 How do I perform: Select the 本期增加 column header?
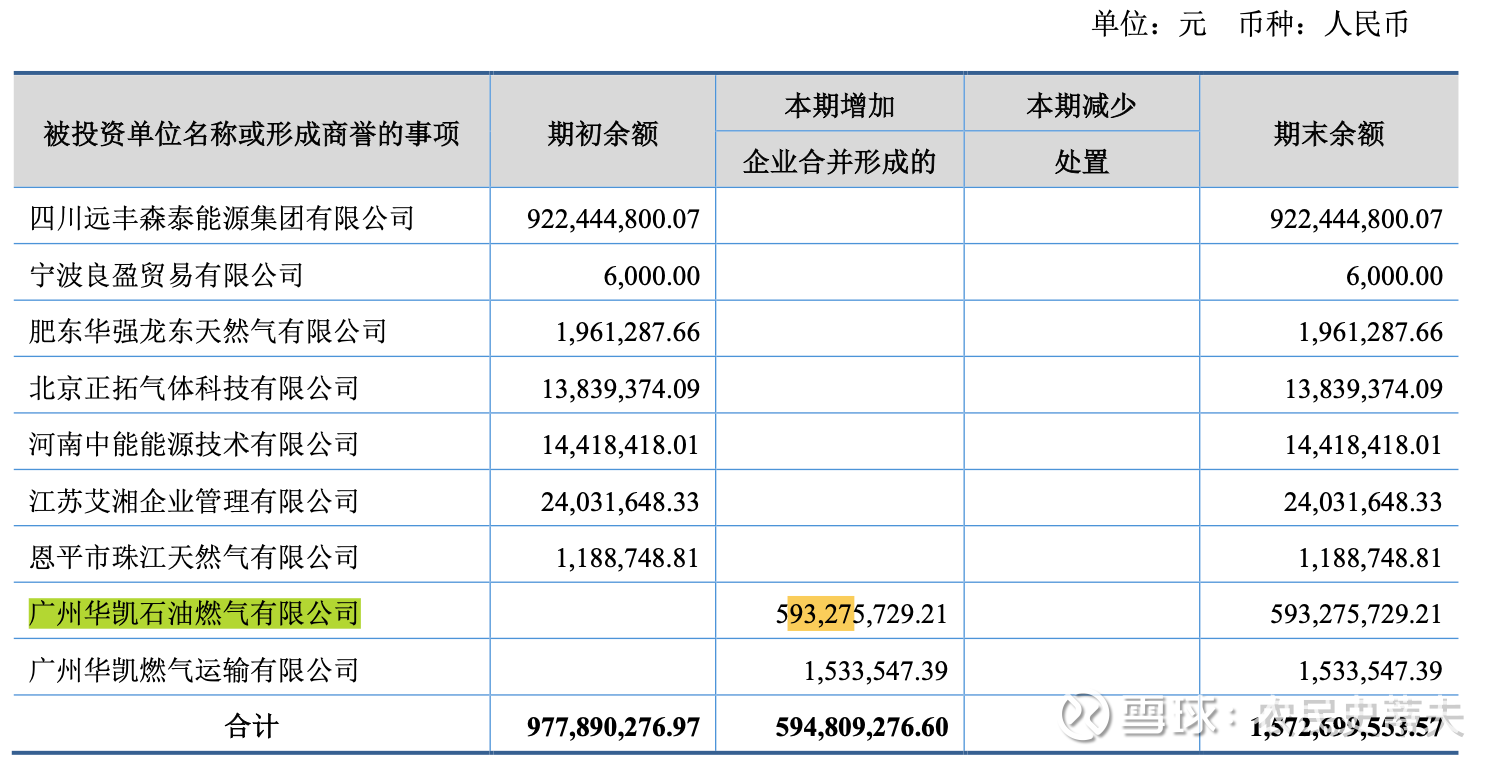point(839,105)
